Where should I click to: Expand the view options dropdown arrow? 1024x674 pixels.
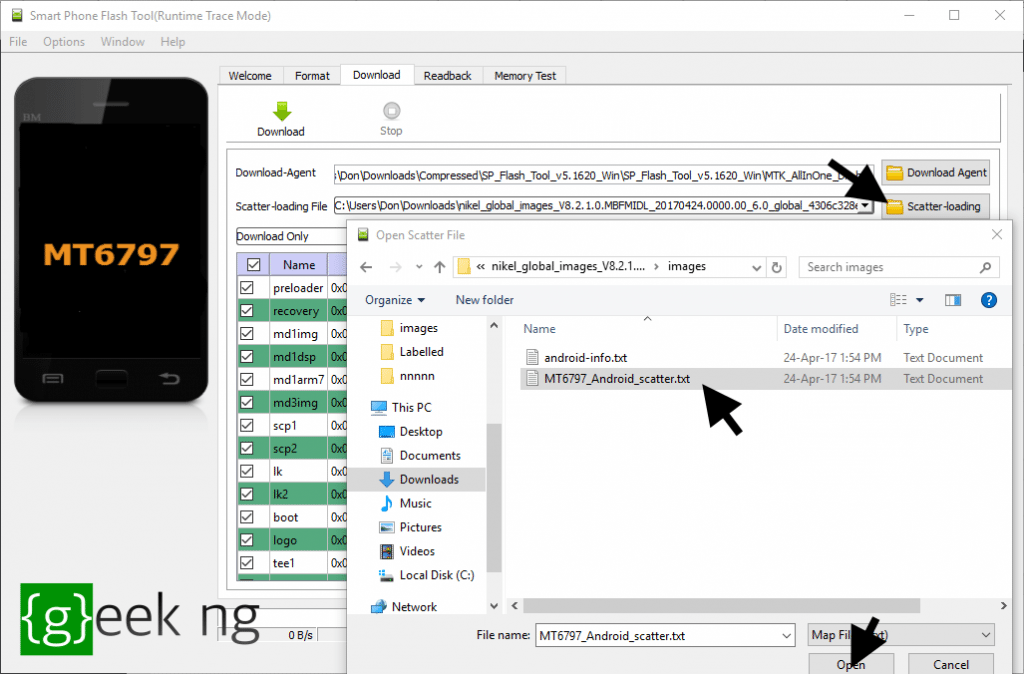[x=920, y=300]
